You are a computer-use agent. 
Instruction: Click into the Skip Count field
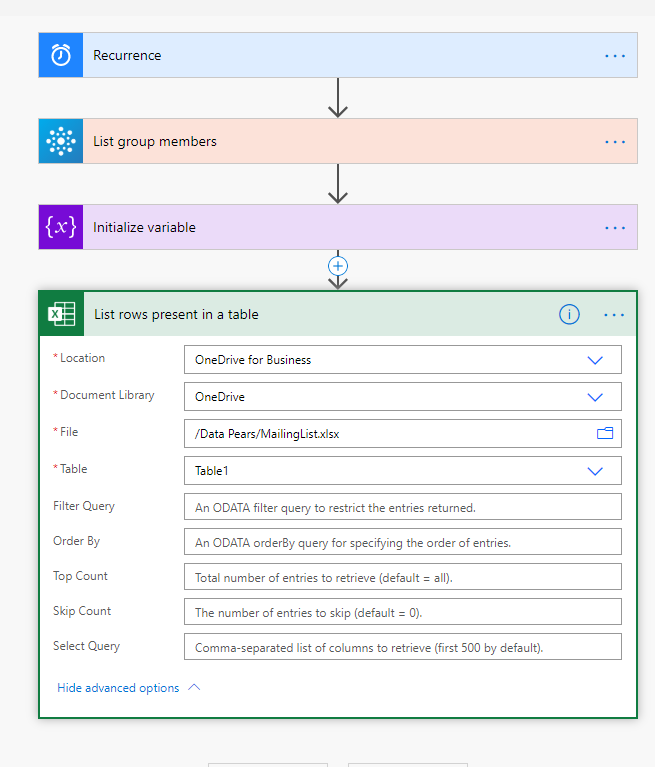tap(403, 611)
